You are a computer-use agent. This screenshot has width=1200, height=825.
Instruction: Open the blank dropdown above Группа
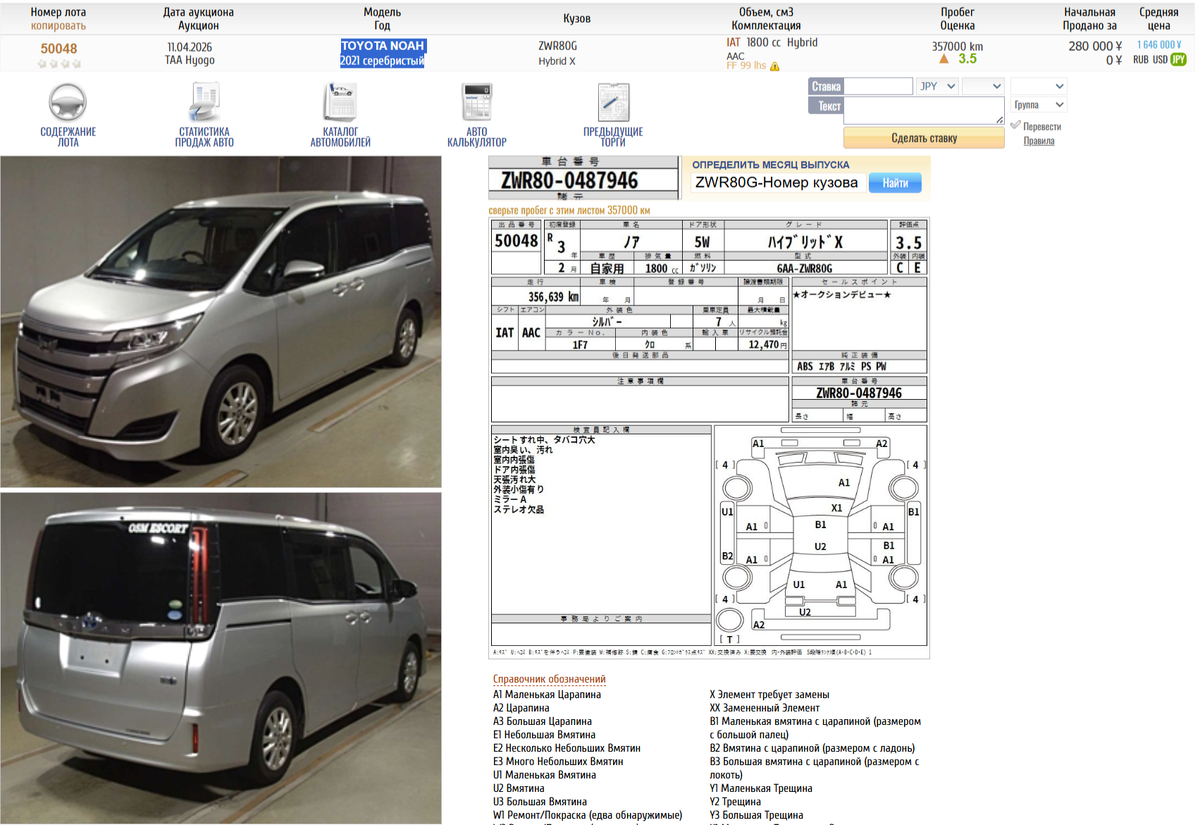coord(1038,86)
